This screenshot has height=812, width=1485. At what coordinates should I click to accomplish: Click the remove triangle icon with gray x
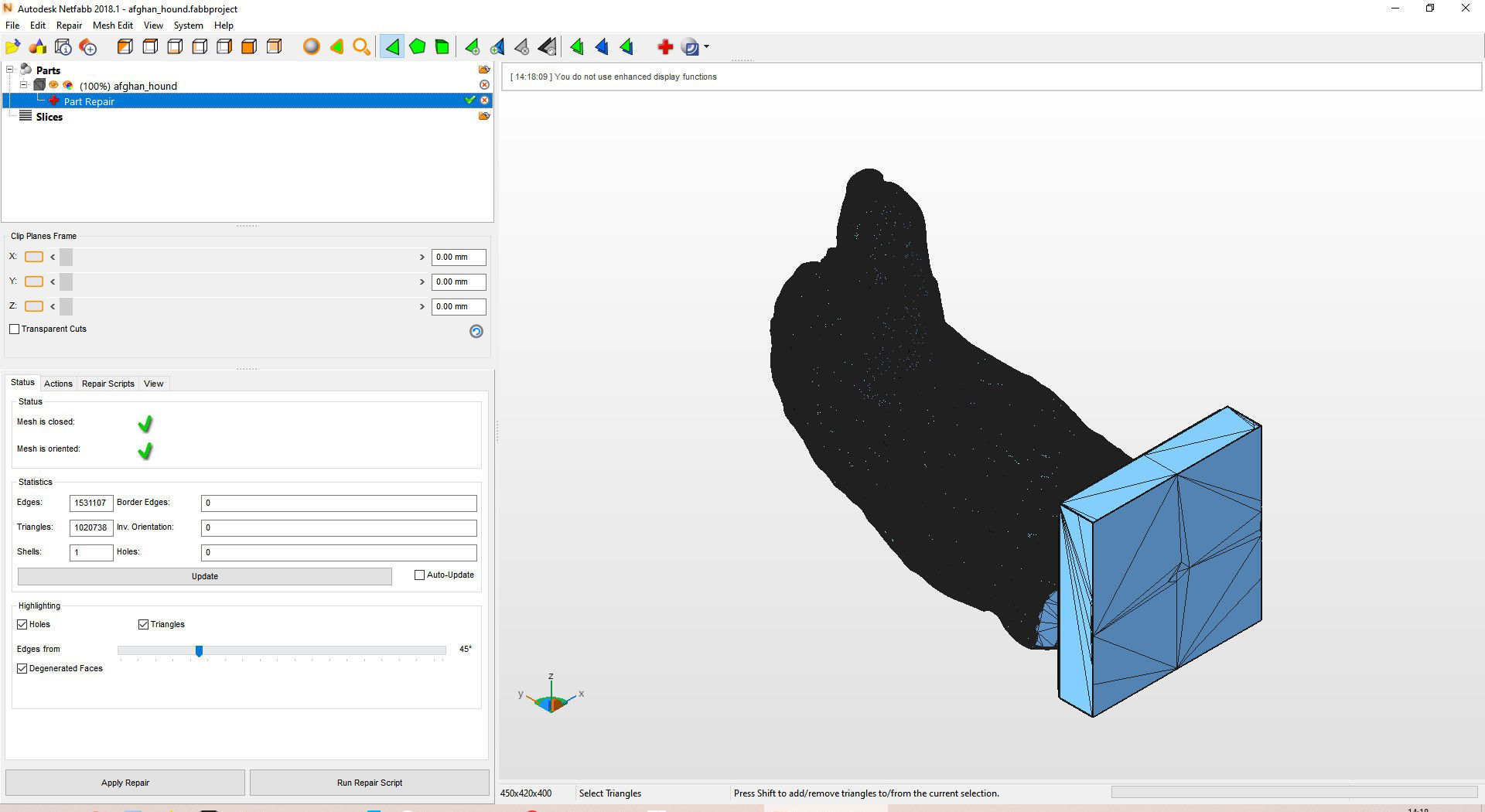522,47
